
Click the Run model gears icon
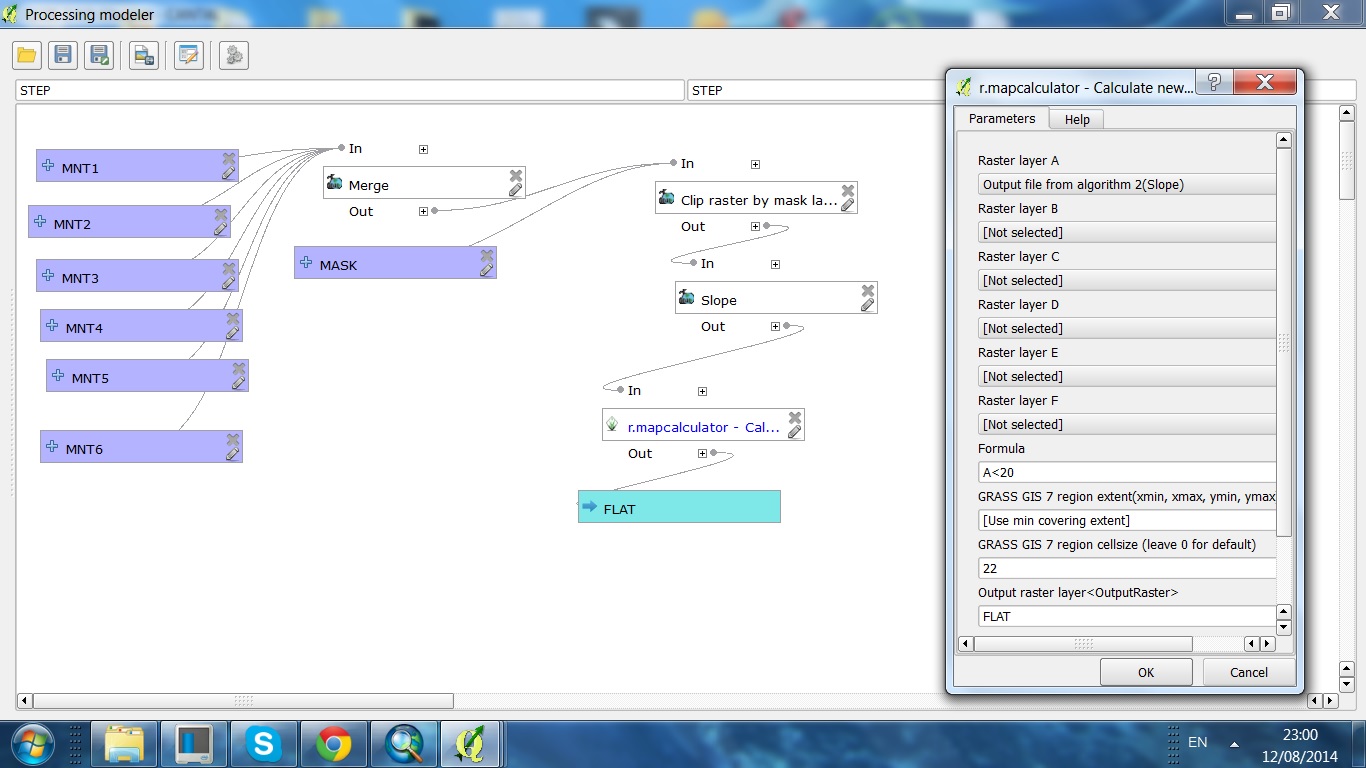pos(234,55)
